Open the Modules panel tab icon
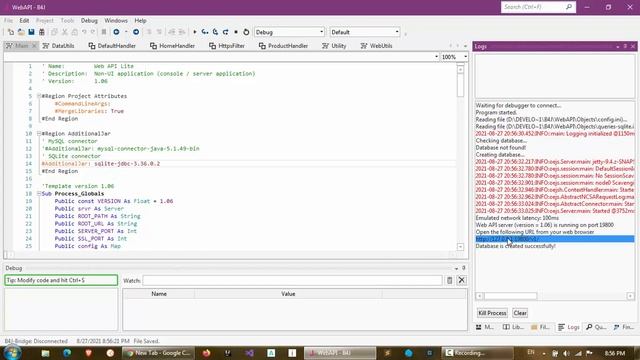The height and width of the screenshot is (360, 640). point(484,327)
